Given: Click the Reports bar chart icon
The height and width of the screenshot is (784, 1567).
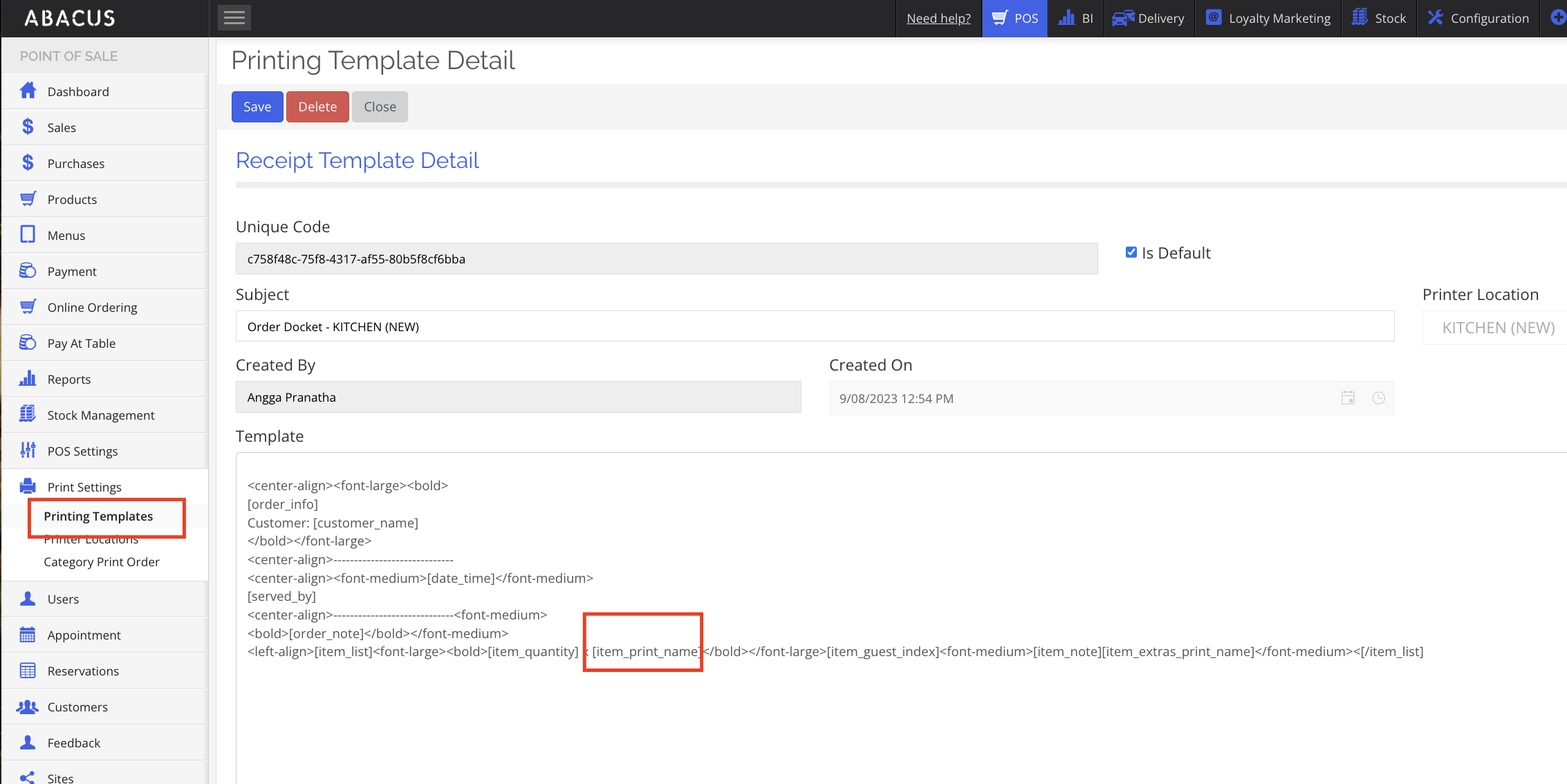Looking at the screenshot, I should (x=28, y=379).
